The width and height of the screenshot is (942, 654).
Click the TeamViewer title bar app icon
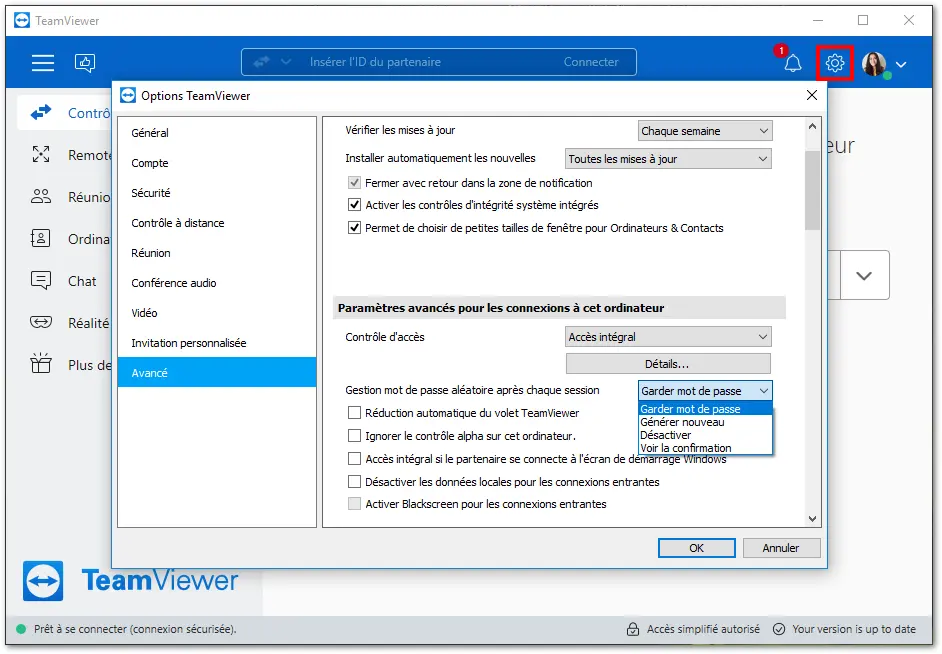(x=22, y=20)
